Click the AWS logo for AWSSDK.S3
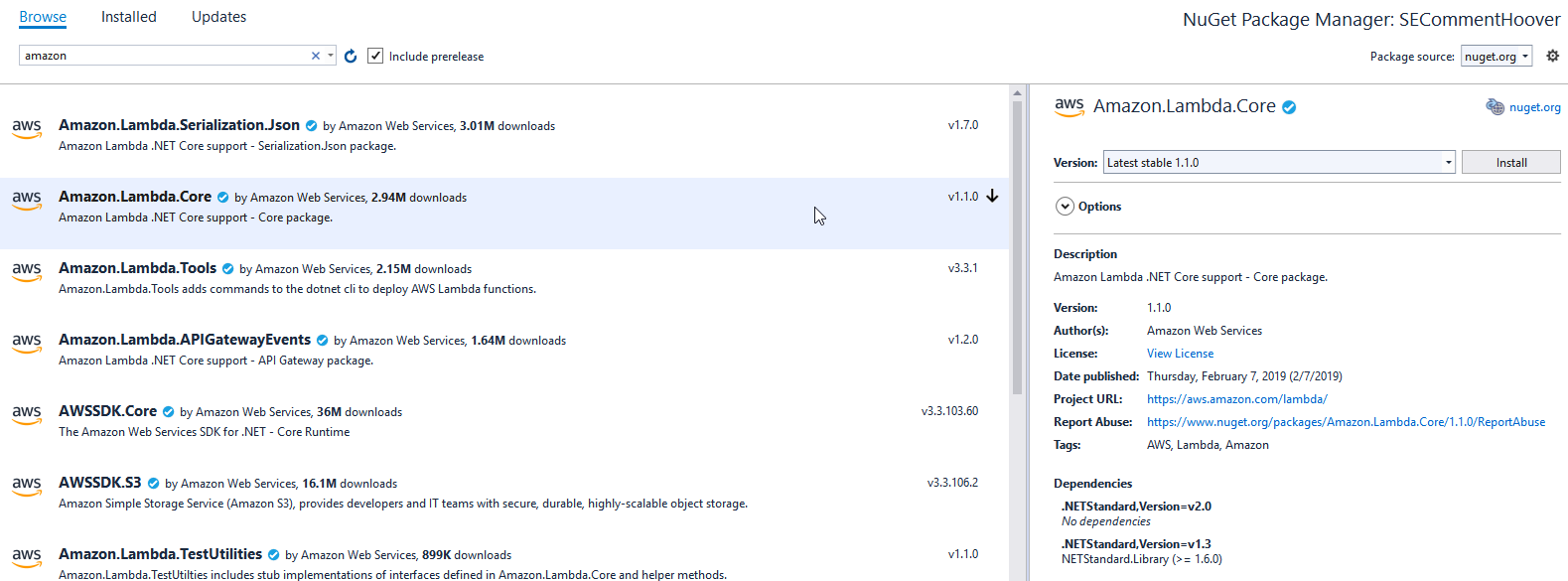The width and height of the screenshot is (1568, 581). tap(27, 486)
